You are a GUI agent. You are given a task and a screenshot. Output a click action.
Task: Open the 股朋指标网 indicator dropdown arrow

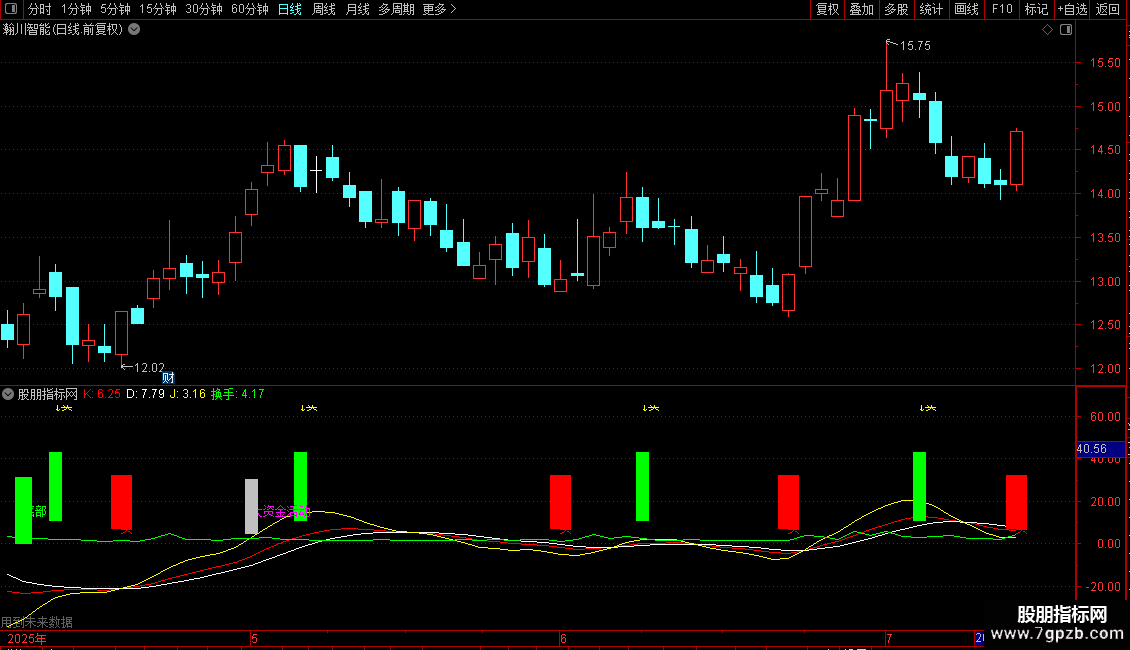pyautogui.click(x=8, y=394)
